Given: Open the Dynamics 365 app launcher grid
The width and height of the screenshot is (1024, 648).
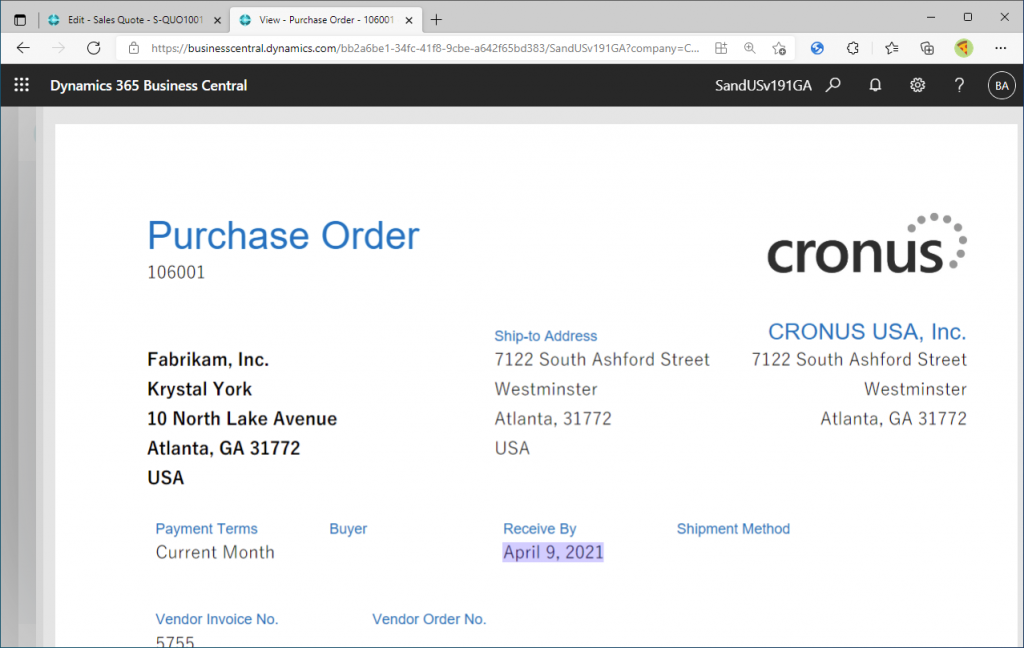Looking at the screenshot, I should click(22, 86).
